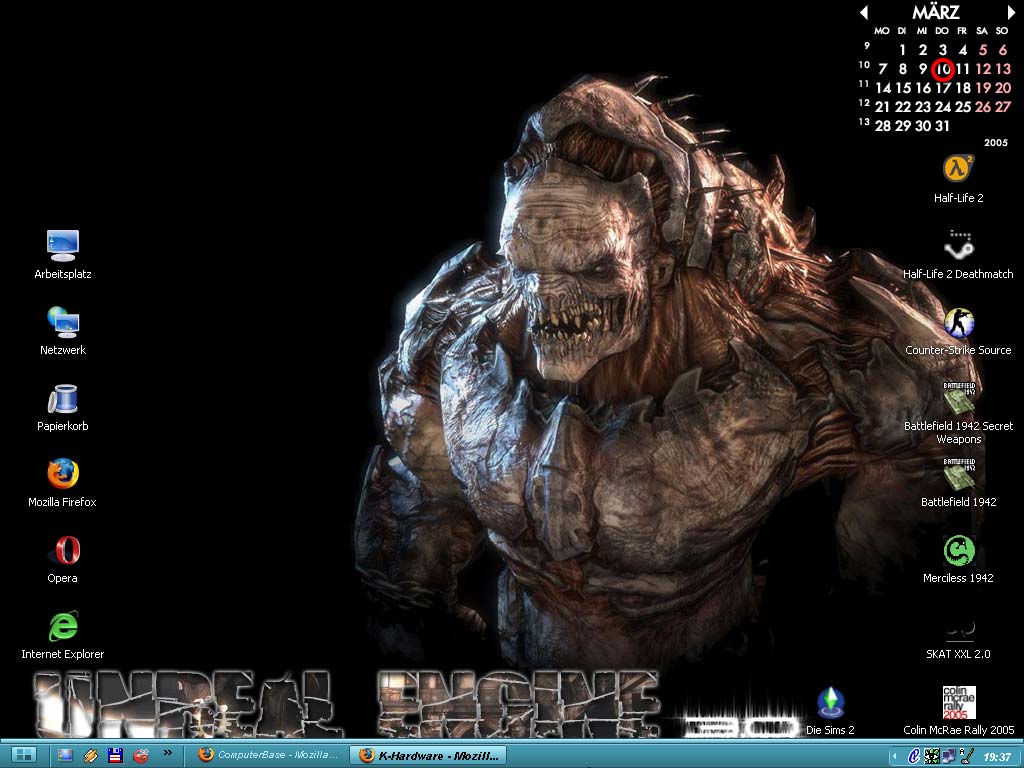Click the network monitors tray icon
Image resolution: width=1024 pixels, height=768 pixels.
(x=948, y=756)
